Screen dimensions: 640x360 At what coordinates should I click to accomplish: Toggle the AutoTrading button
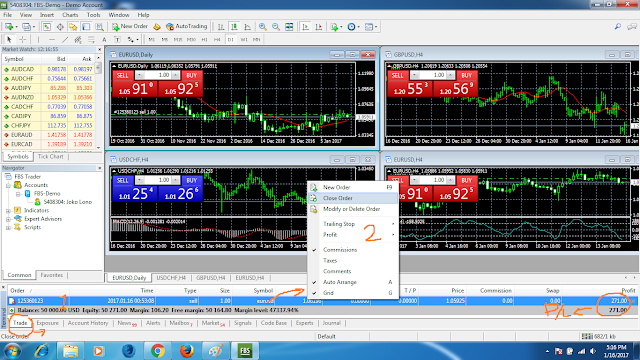click(x=187, y=27)
